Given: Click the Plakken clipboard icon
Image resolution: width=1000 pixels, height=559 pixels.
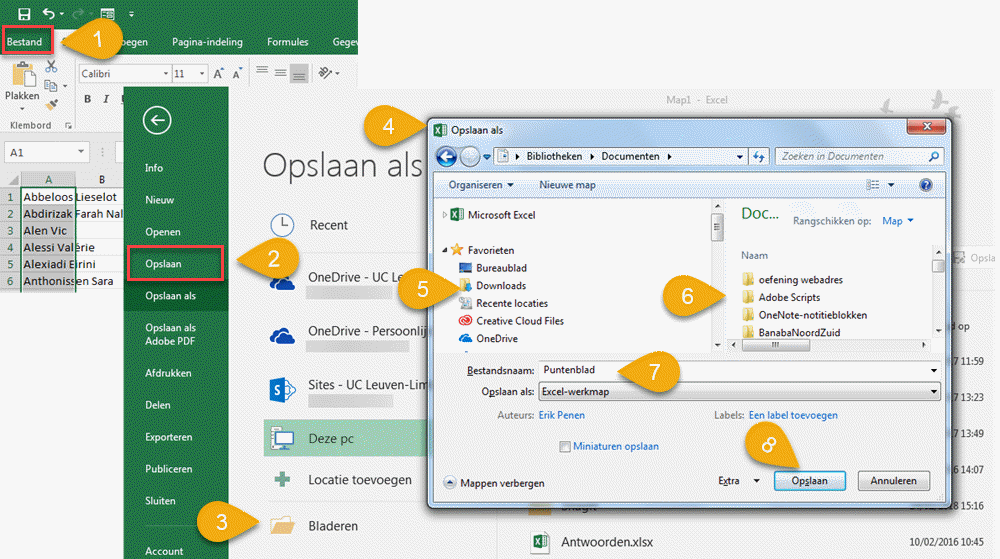Looking at the screenshot, I should 23,75.
